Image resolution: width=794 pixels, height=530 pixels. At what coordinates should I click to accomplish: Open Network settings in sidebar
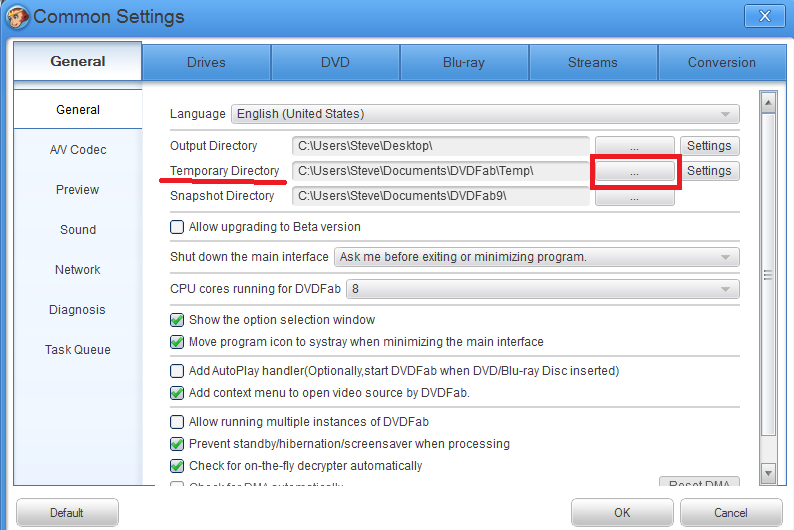pyautogui.click(x=78, y=270)
